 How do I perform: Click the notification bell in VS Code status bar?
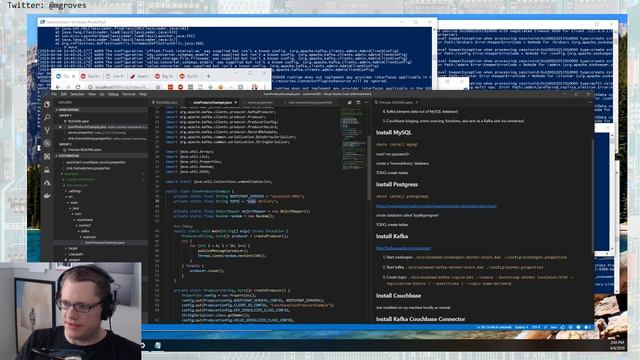586,327
